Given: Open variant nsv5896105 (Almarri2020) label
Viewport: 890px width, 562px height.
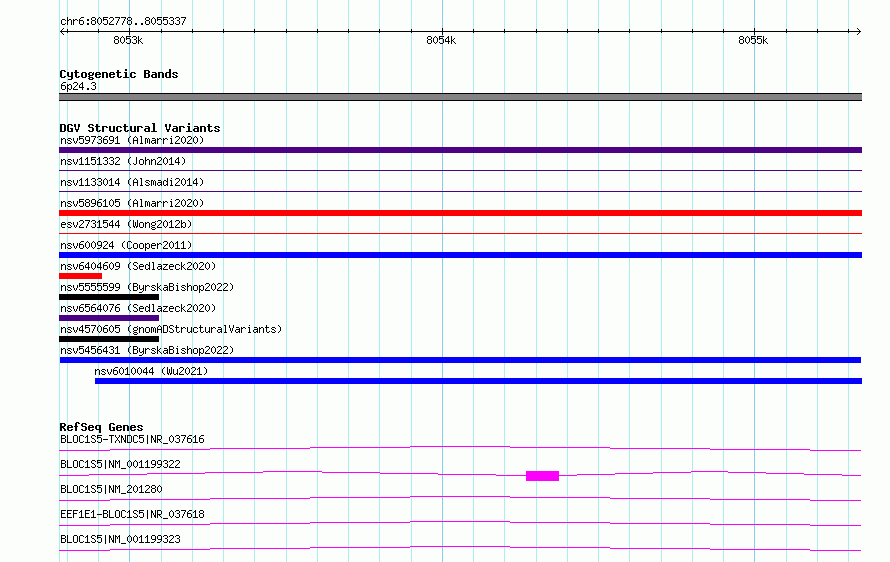Looking at the screenshot, I should (132, 203).
